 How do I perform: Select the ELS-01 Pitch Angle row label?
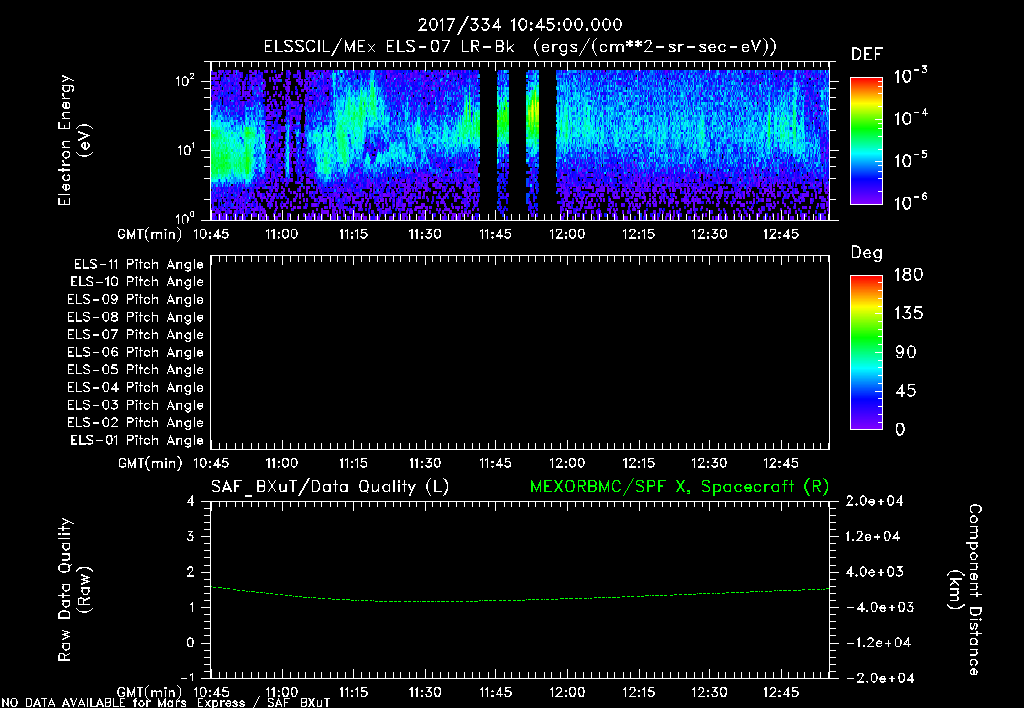click(x=137, y=440)
